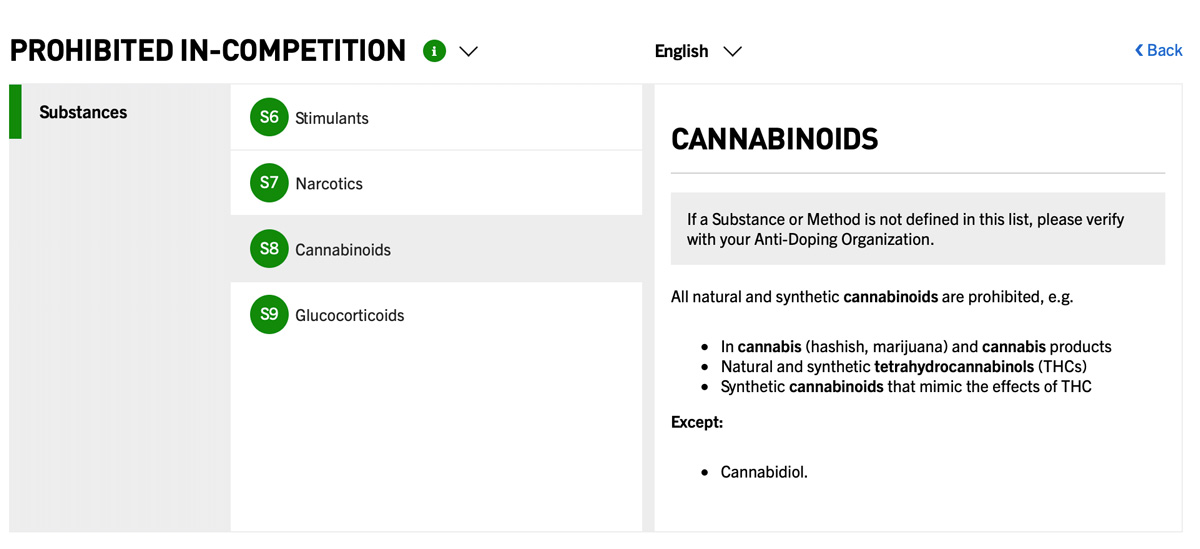The width and height of the screenshot is (1200, 549).
Task: Select the Cannabinoids category row
Action: click(436, 249)
